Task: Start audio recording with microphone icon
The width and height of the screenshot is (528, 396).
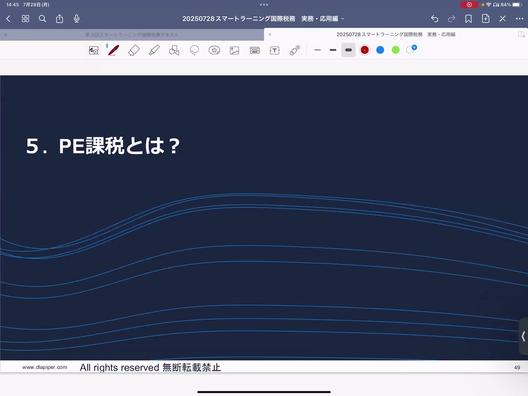Action: pos(76,19)
